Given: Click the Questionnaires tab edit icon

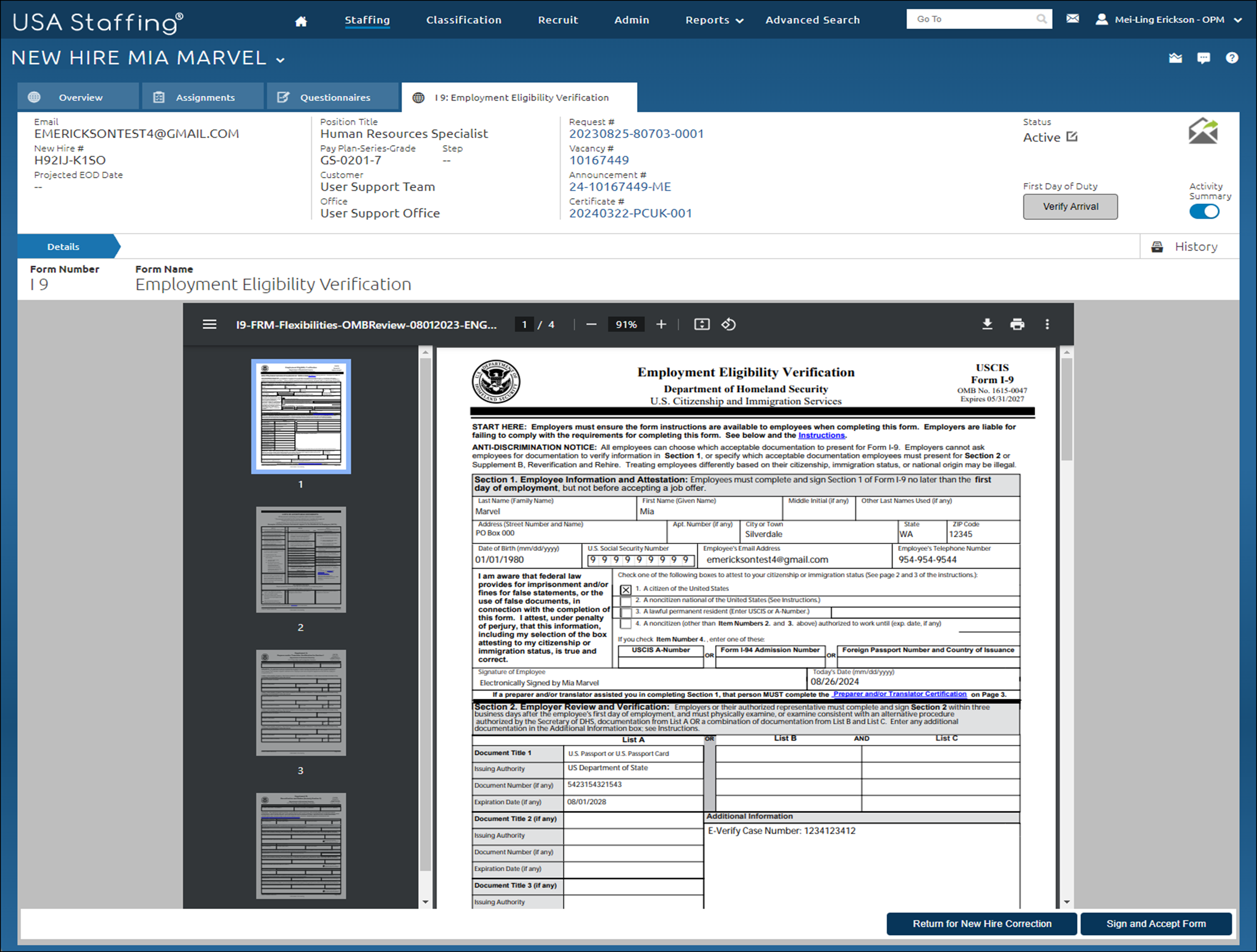Looking at the screenshot, I should [x=283, y=97].
